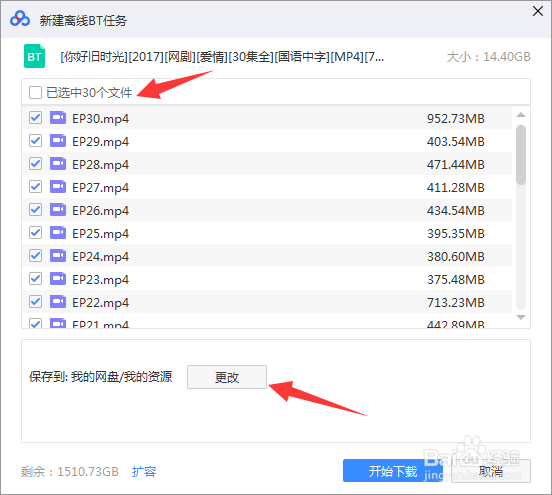Click the 434.54MB size value
Image resolution: width=552 pixels, height=495 pixels.
pyautogui.click(x=456, y=211)
